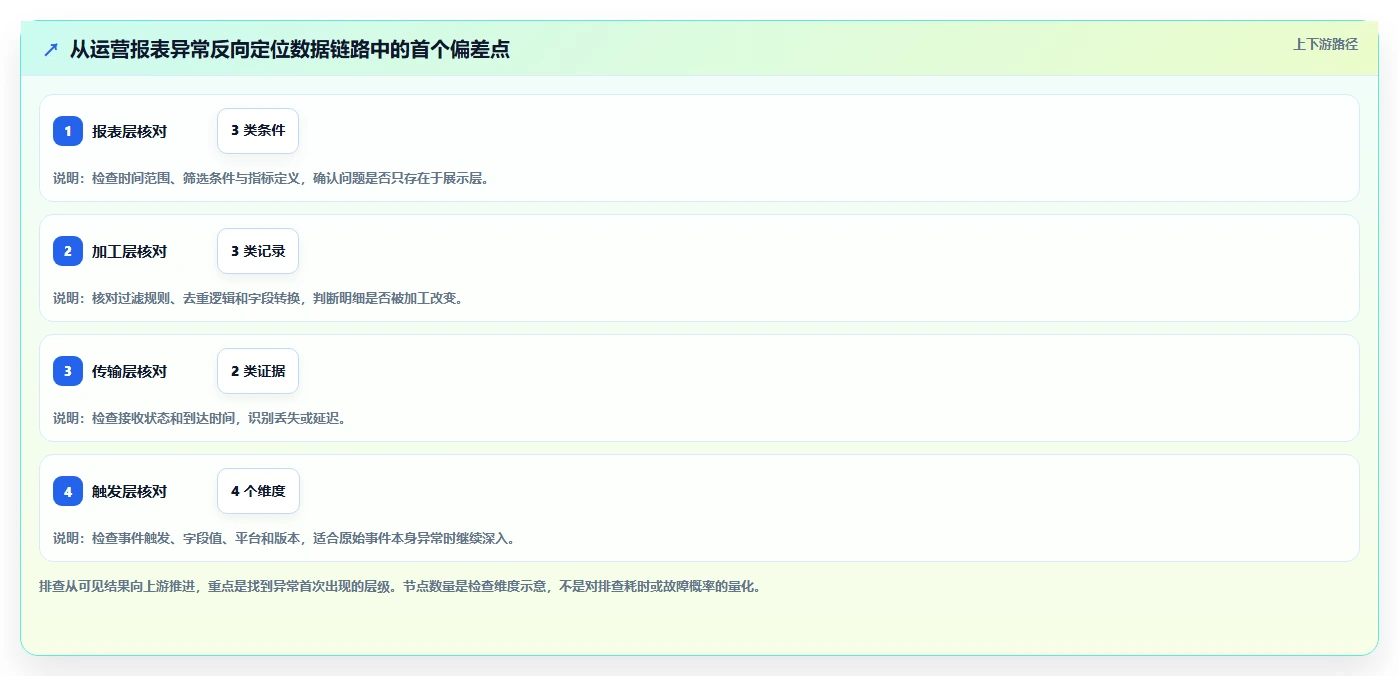The height and width of the screenshot is (676, 1399).
Task: Select the 3 类条件 chip
Action: (x=258, y=131)
